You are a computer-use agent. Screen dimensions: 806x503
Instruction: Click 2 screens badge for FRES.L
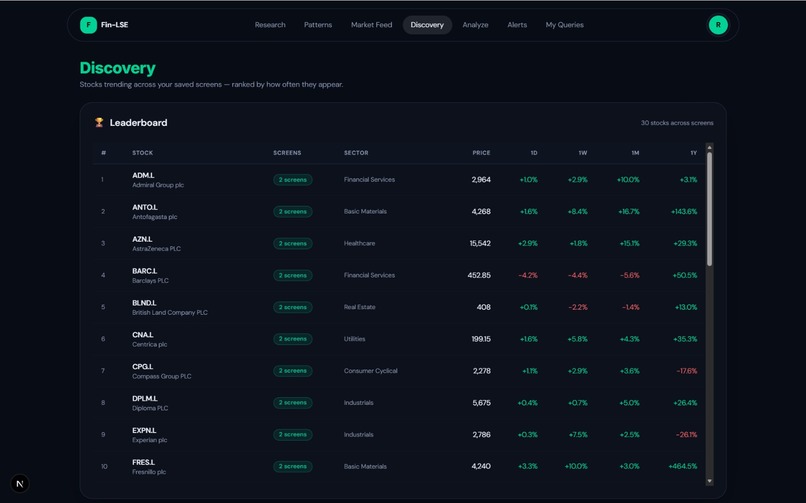coord(292,467)
